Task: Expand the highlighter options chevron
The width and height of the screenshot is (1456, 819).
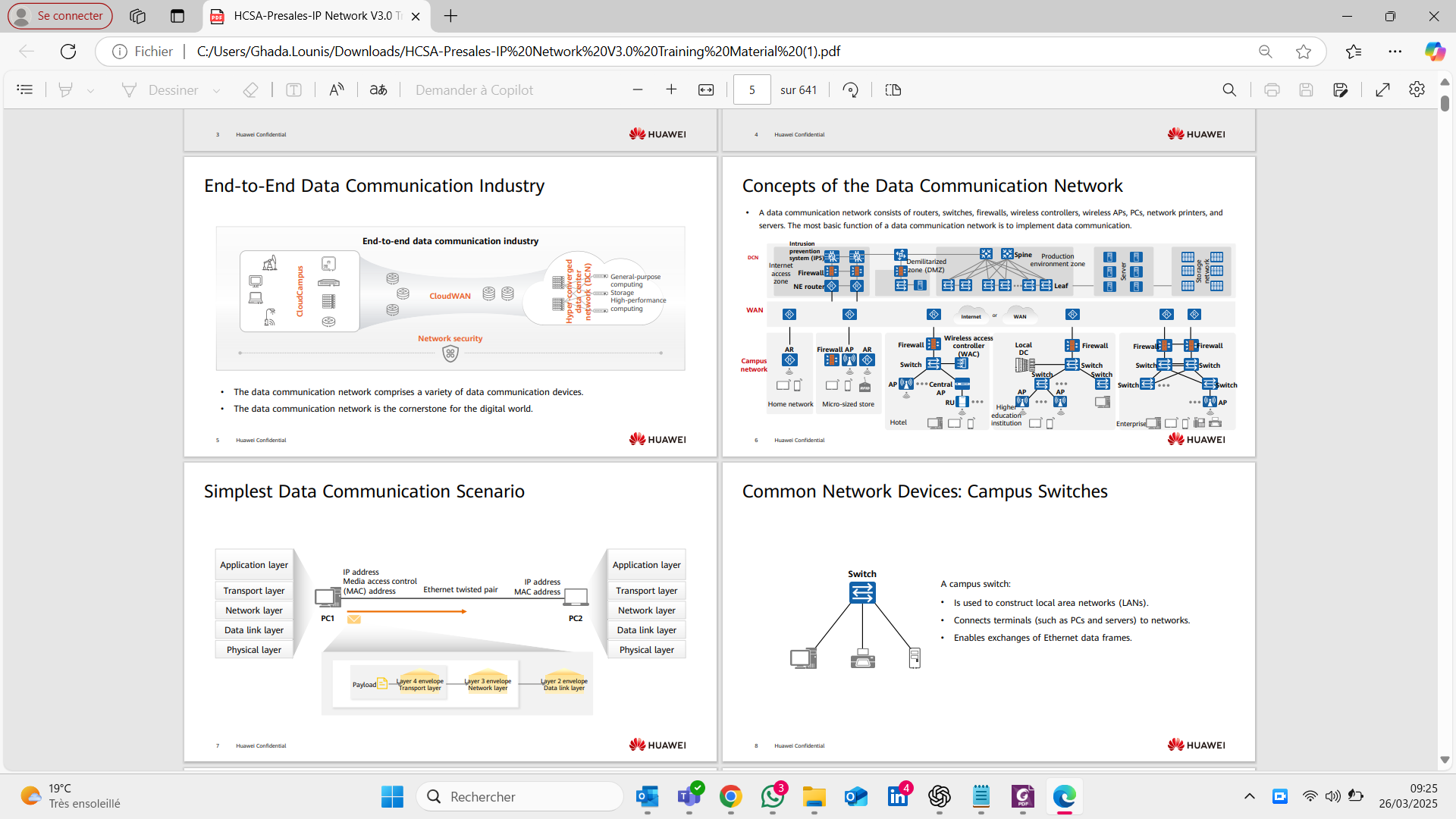Action: coord(92,89)
